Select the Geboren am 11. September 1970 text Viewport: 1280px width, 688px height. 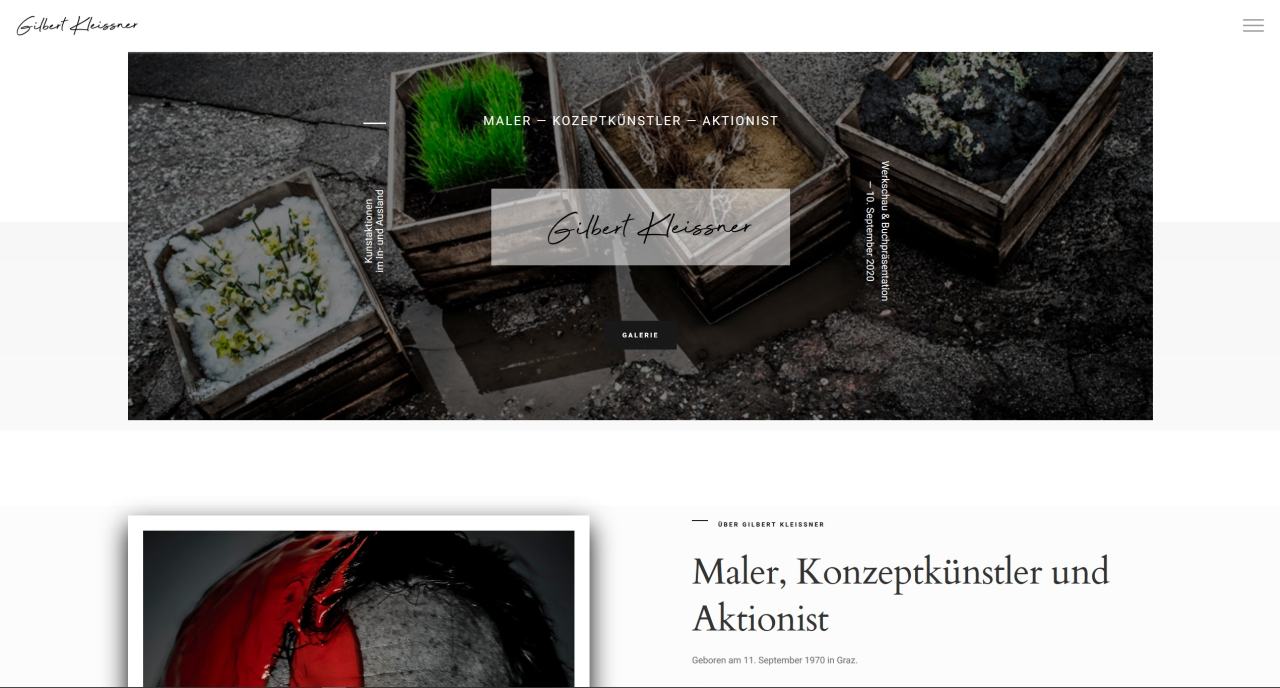click(x=774, y=660)
